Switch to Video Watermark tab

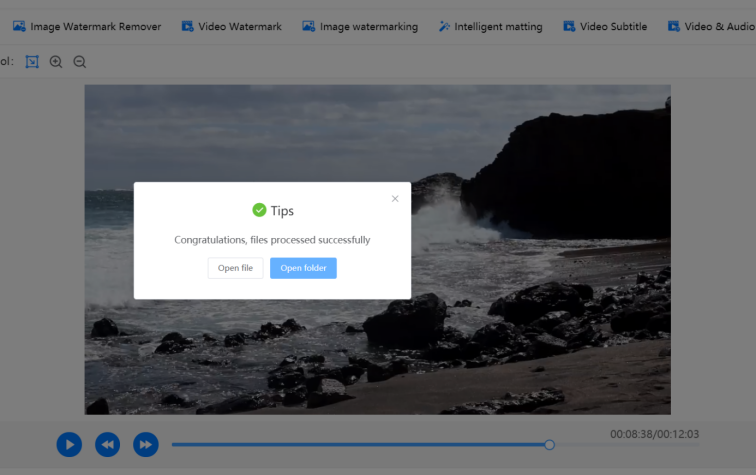point(231,27)
